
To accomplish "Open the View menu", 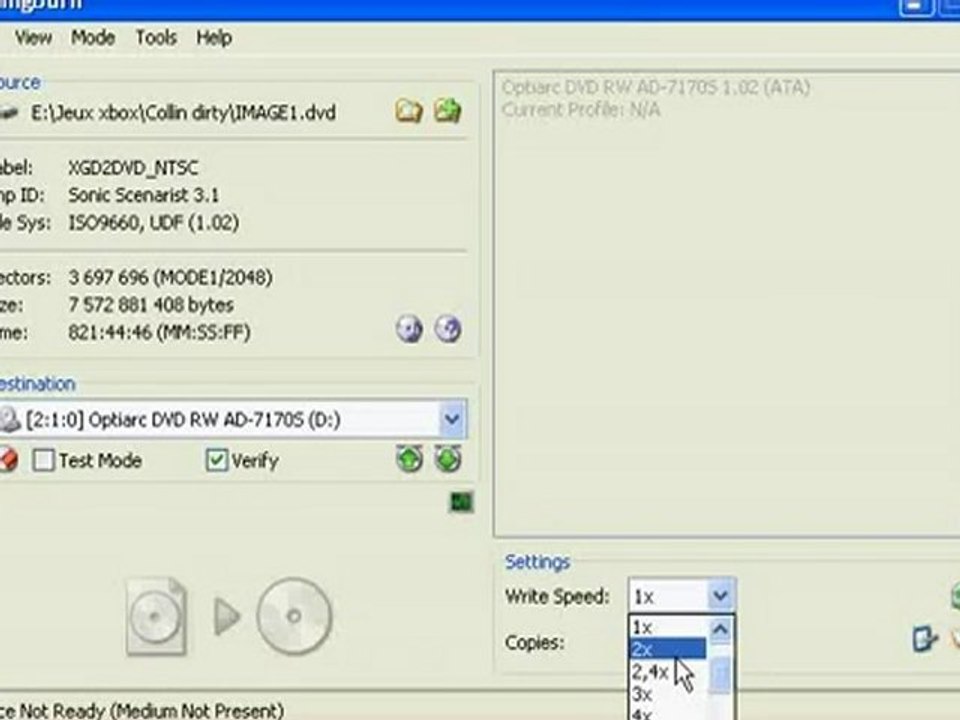I will [33, 38].
